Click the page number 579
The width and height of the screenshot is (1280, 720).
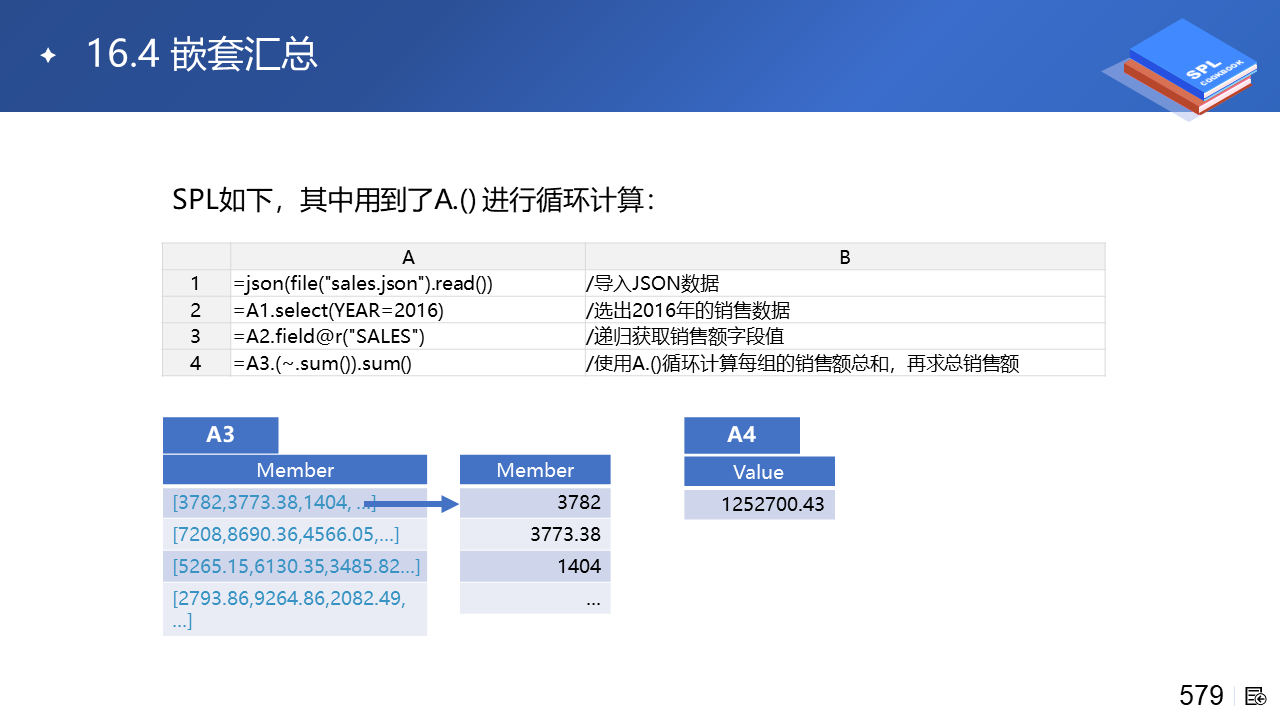1201,695
